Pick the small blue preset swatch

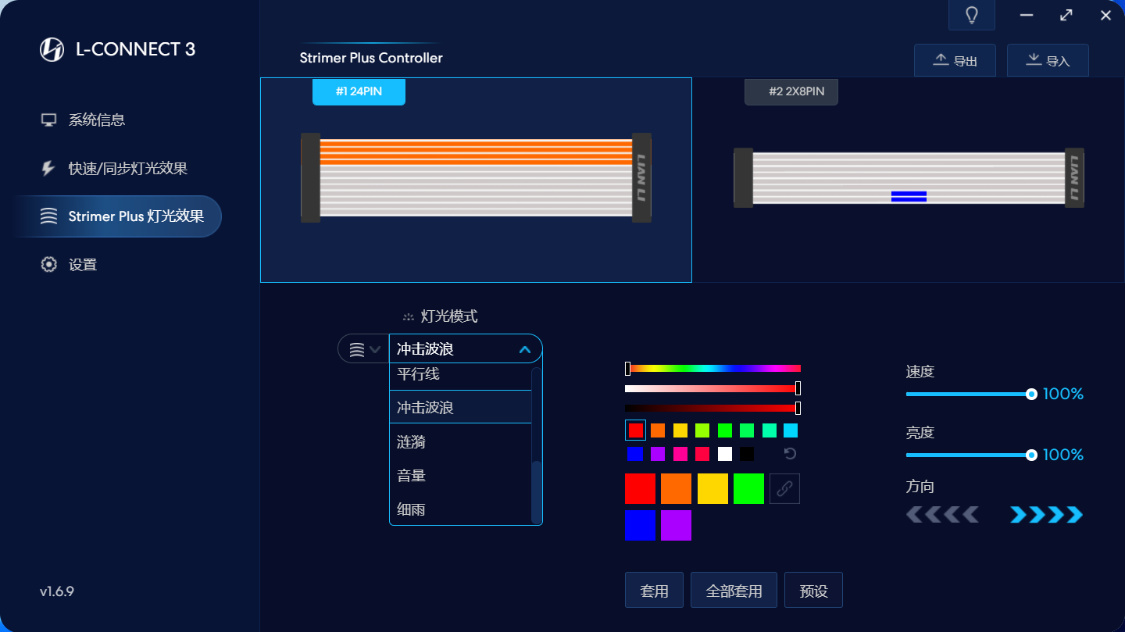click(x=635, y=454)
